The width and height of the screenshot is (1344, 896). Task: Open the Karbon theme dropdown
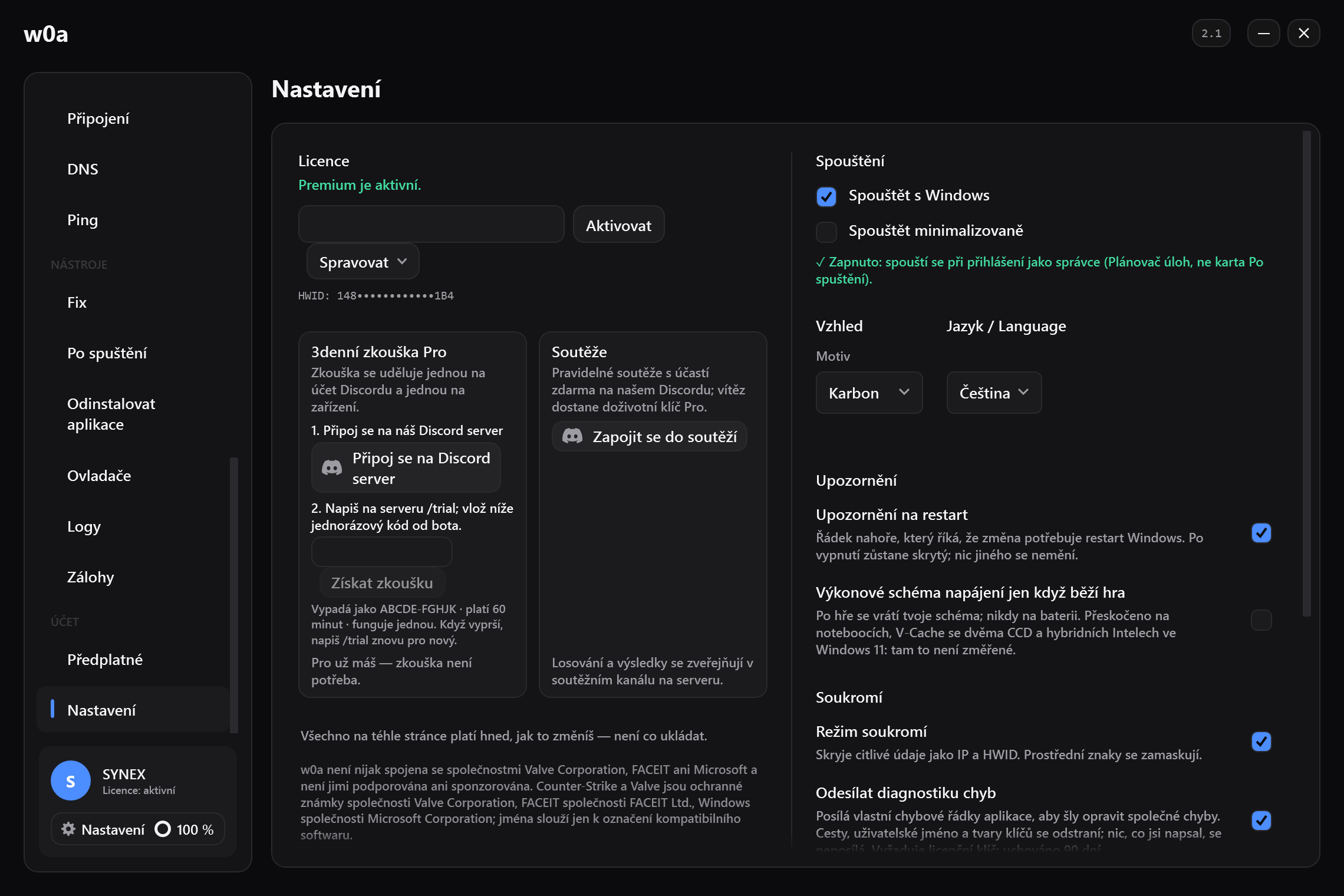pos(869,393)
